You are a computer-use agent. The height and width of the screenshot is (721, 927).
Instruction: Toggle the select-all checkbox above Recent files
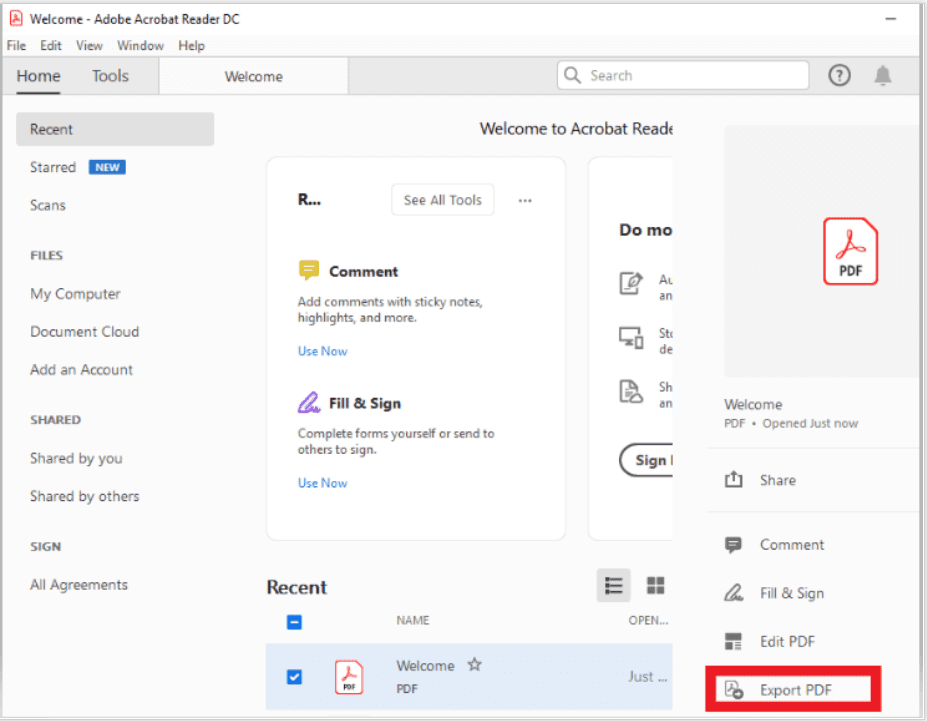[294, 621]
